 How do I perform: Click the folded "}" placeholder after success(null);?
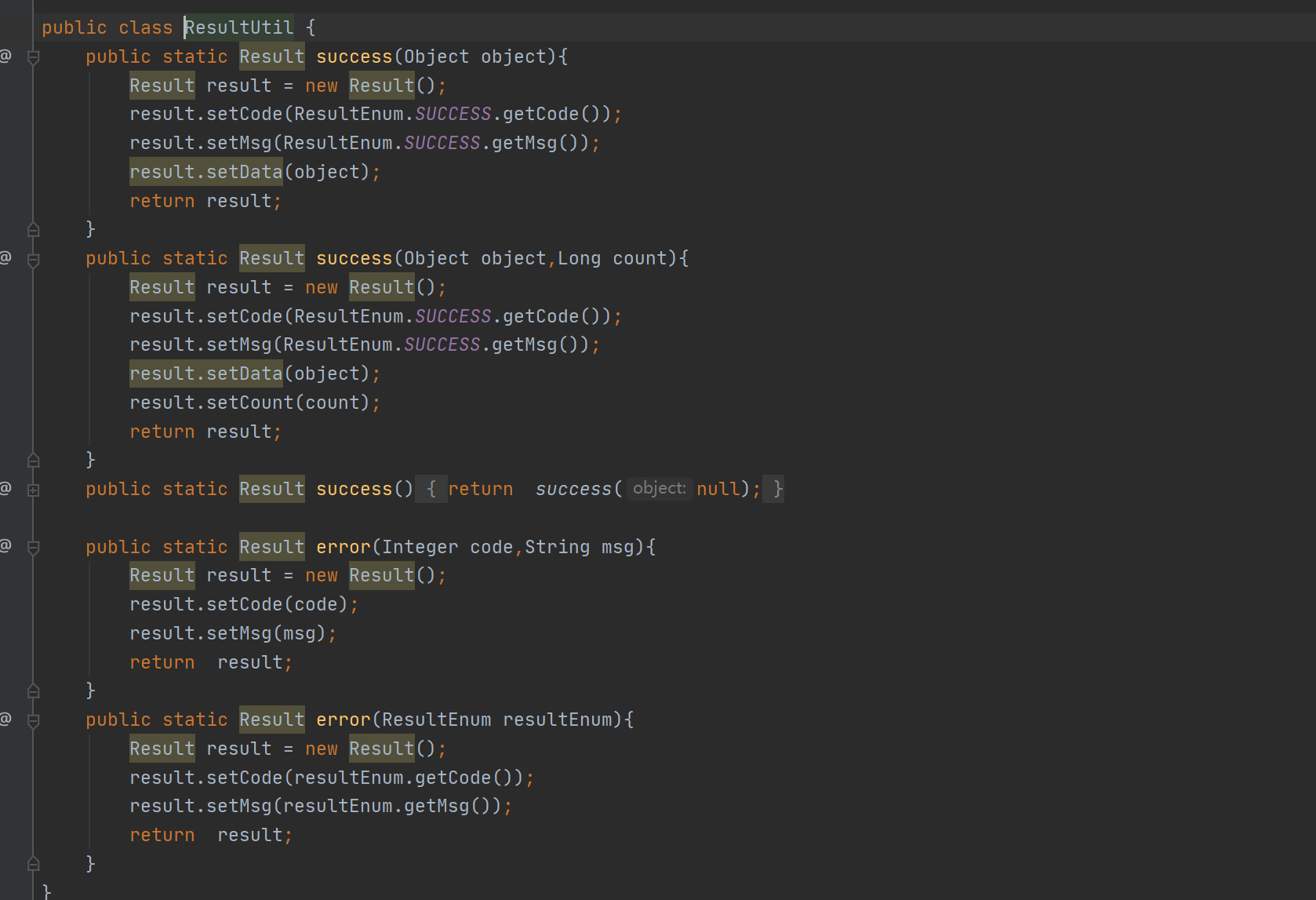[774, 489]
